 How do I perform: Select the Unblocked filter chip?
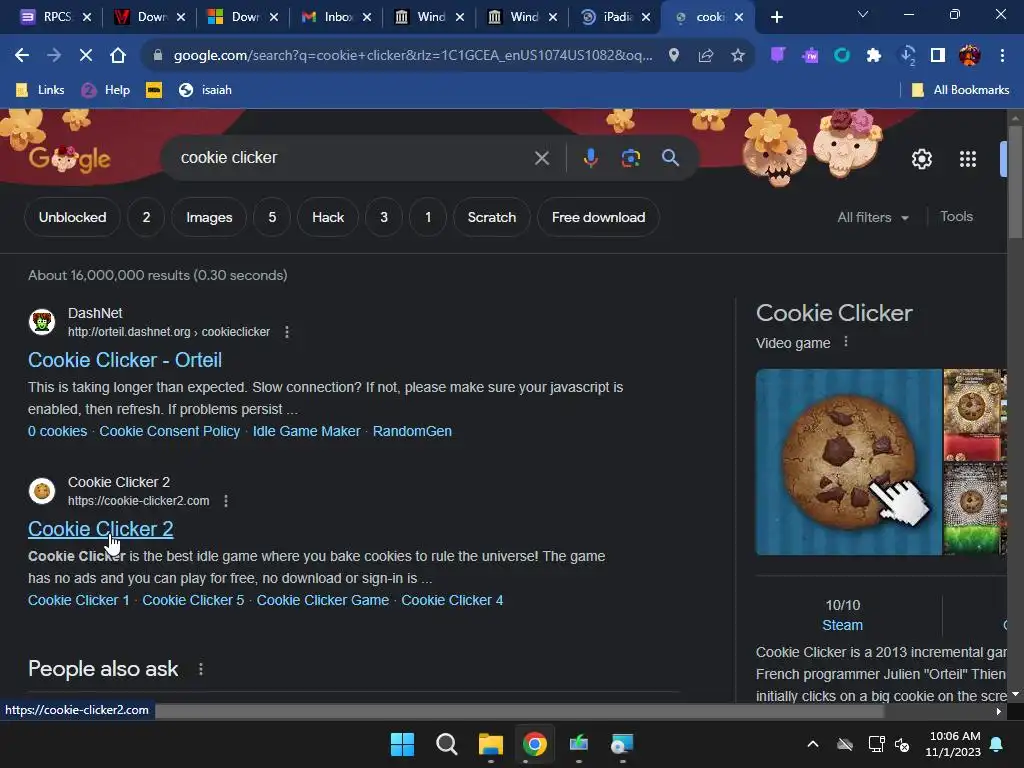72,217
